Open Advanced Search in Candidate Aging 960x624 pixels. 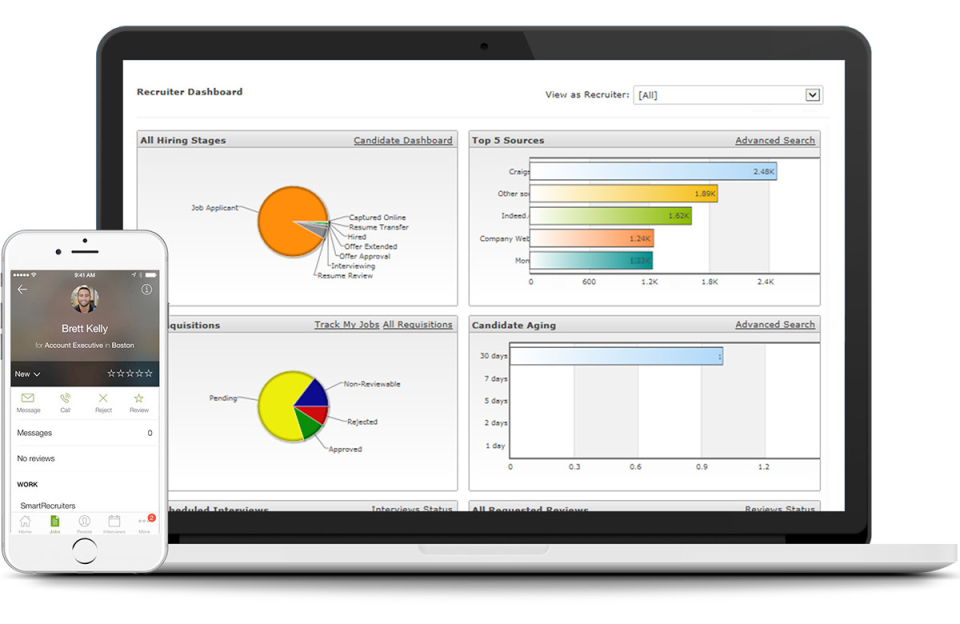coord(775,325)
